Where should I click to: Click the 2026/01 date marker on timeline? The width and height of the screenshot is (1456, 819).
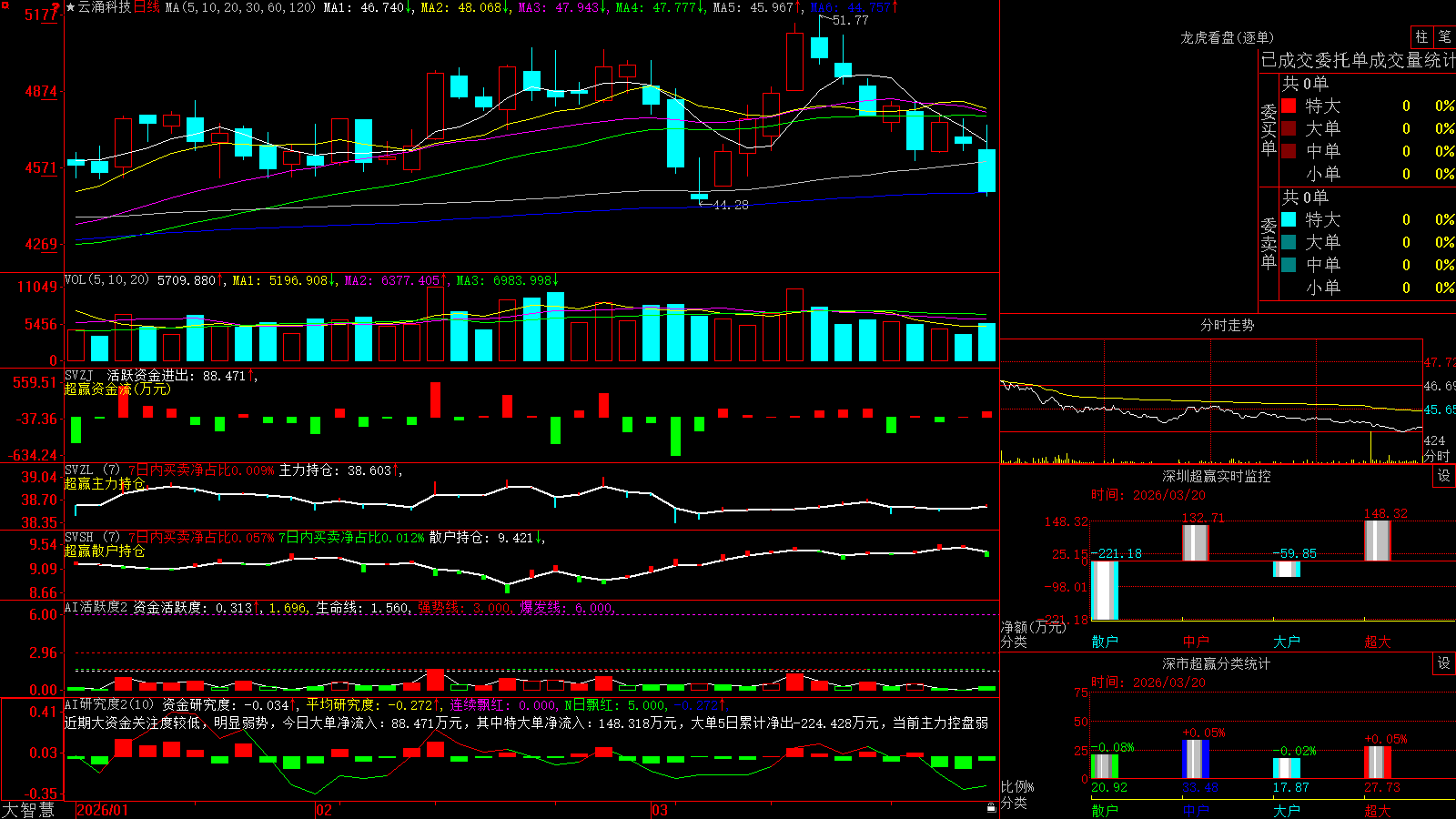click(x=103, y=810)
